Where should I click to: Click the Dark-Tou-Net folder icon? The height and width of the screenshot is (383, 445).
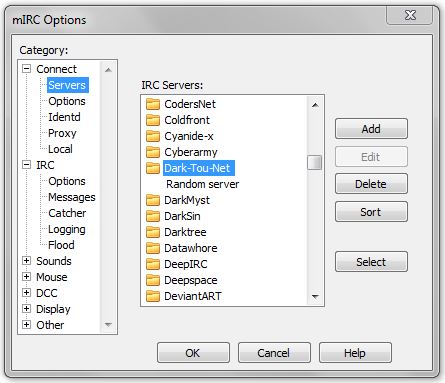pos(153,168)
